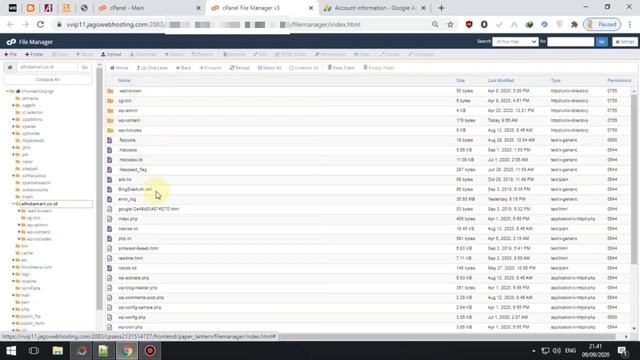Expand the mail tree folder
This screenshot has height=360, width=640.
[13, 295]
